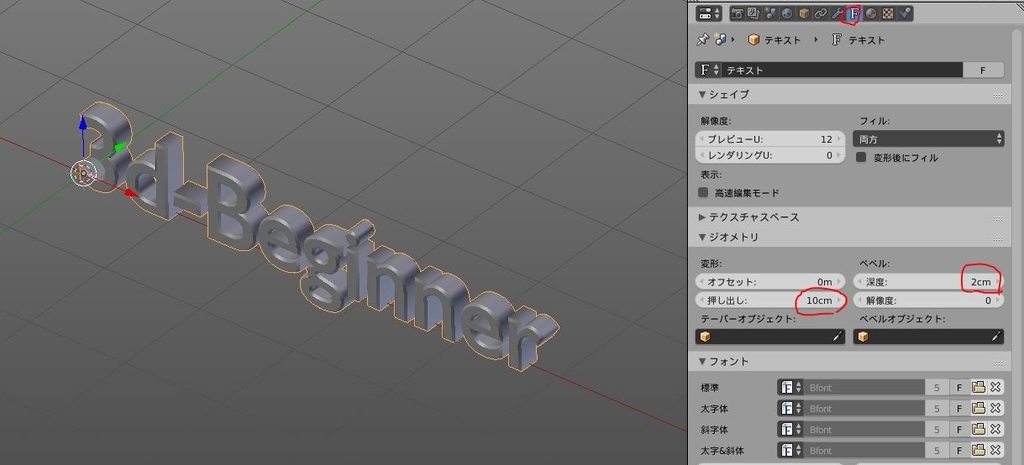This screenshot has height=465, width=1024.
Task: Open the Object properties tab (orange cube)
Action: [x=804, y=13]
